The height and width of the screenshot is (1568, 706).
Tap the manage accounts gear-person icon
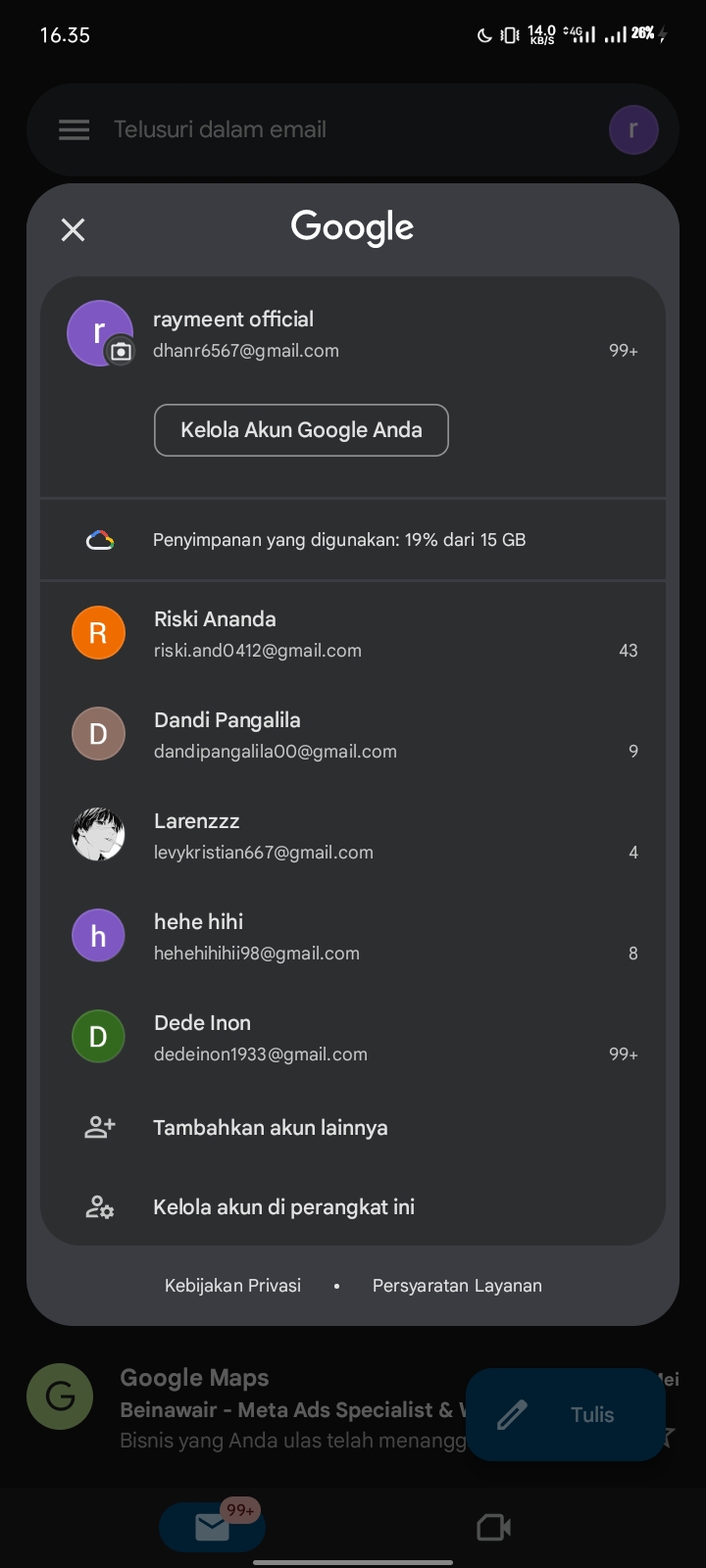click(100, 1207)
